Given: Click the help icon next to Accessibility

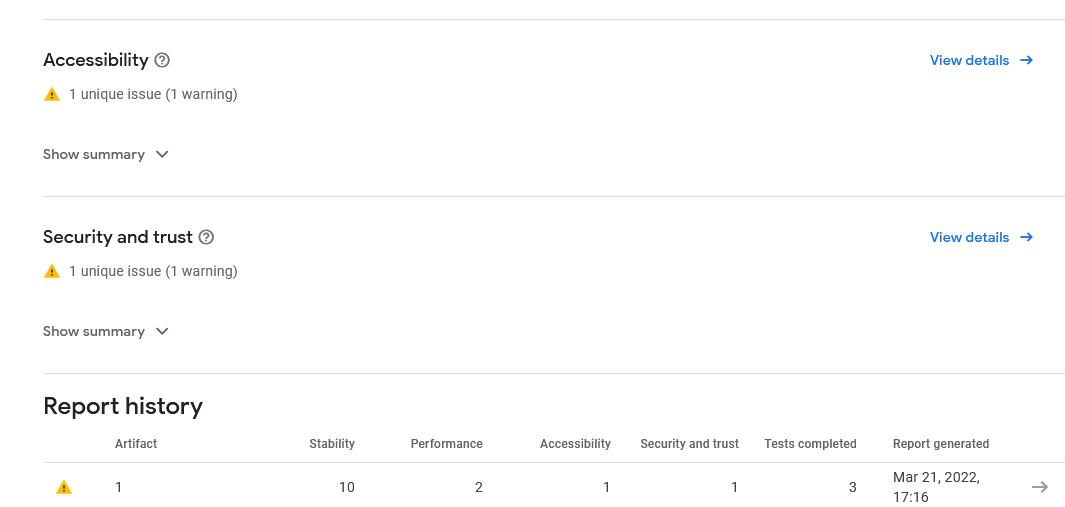Looking at the screenshot, I should 162,60.
